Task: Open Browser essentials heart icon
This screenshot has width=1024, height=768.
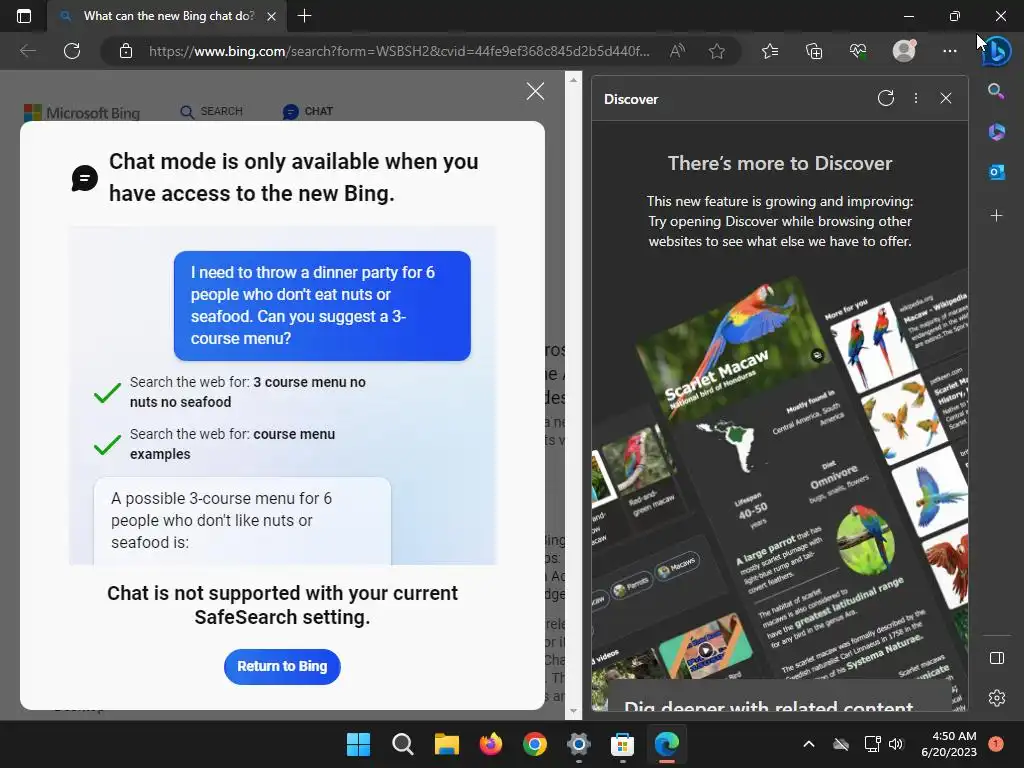Action: click(x=858, y=51)
